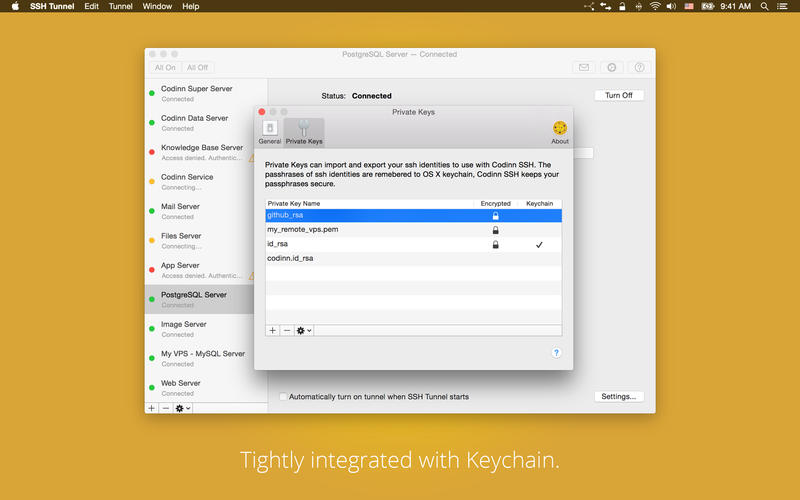Remove selected private key with minus button
800x500 pixels.
tap(286, 330)
